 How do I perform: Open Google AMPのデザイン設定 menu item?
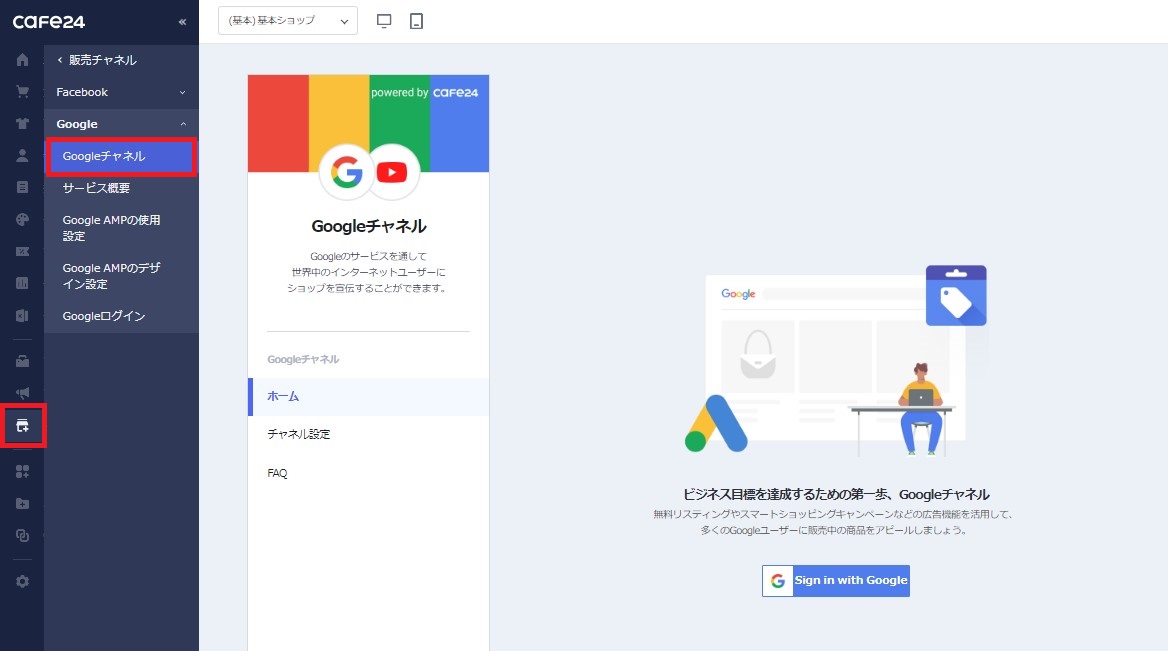(112, 276)
